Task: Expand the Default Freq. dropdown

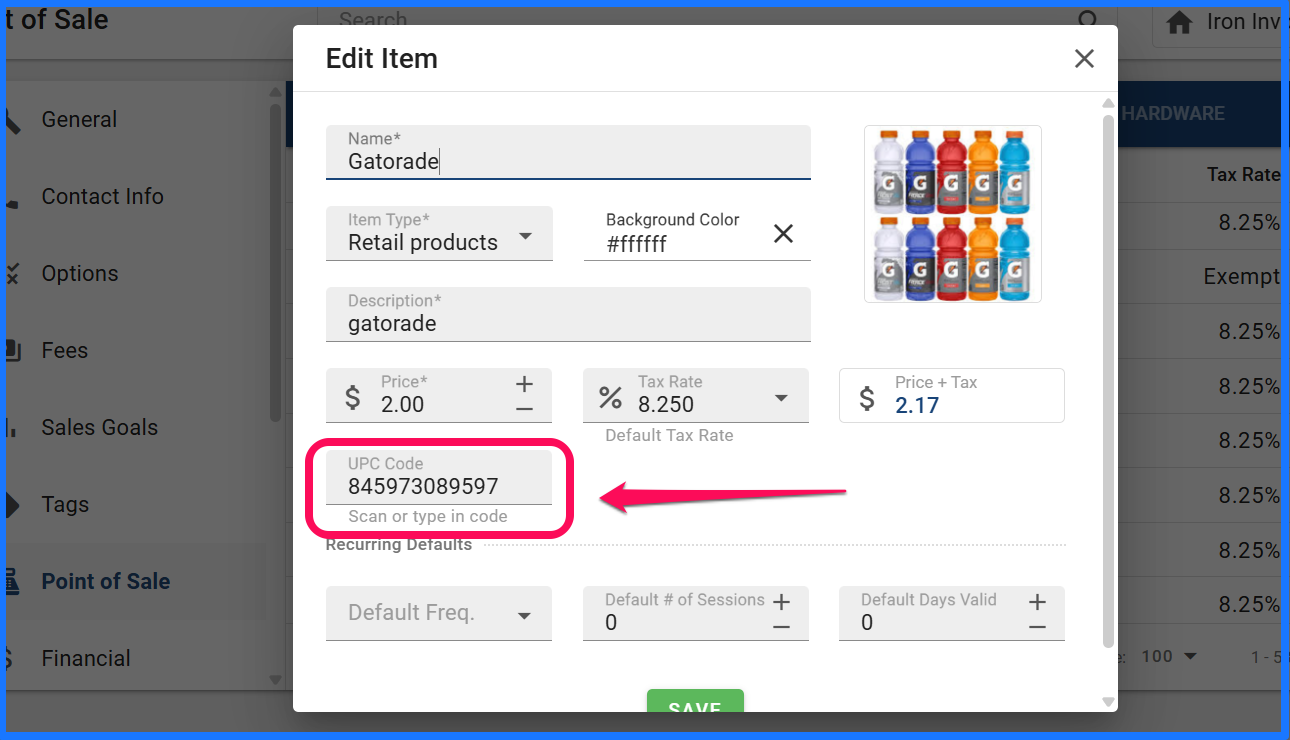Action: pos(439,613)
